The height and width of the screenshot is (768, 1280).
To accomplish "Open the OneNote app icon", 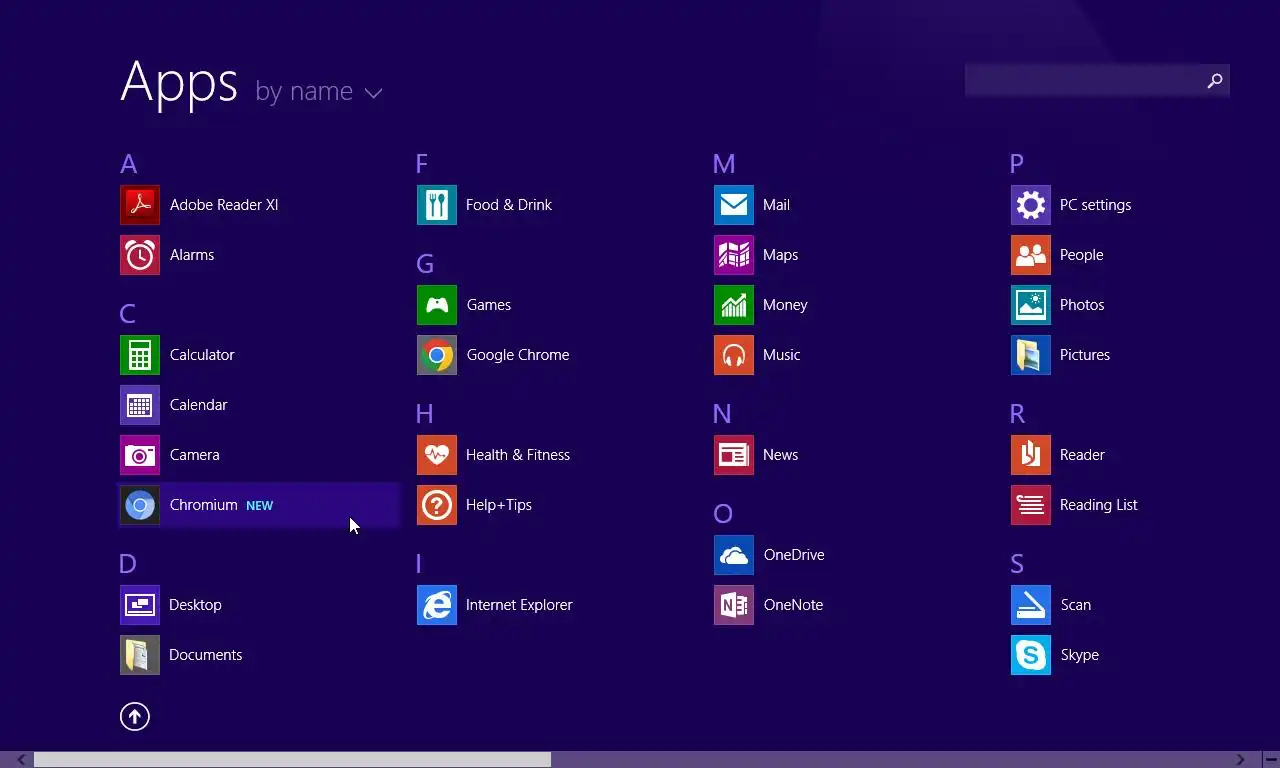I will [x=734, y=605].
